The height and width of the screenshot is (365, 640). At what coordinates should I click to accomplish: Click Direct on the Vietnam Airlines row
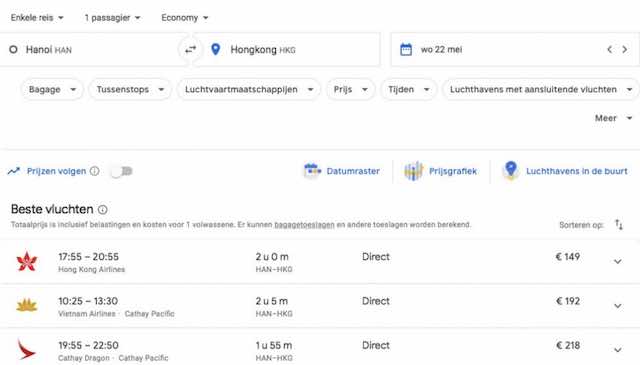pos(376,301)
